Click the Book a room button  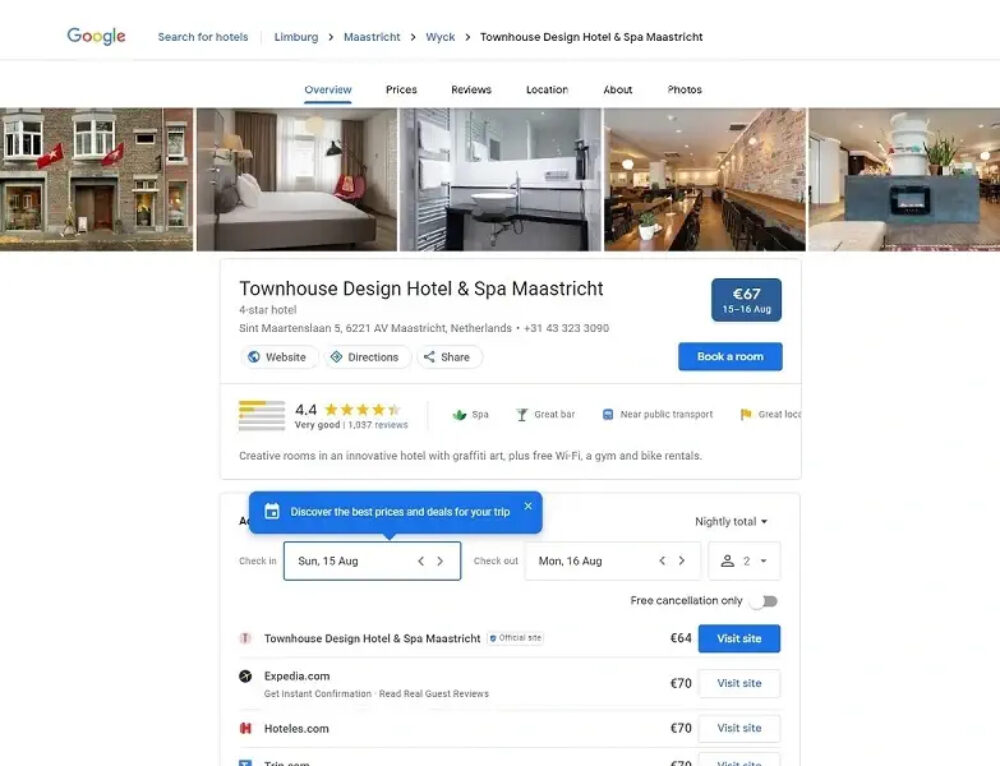[x=730, y=357]
